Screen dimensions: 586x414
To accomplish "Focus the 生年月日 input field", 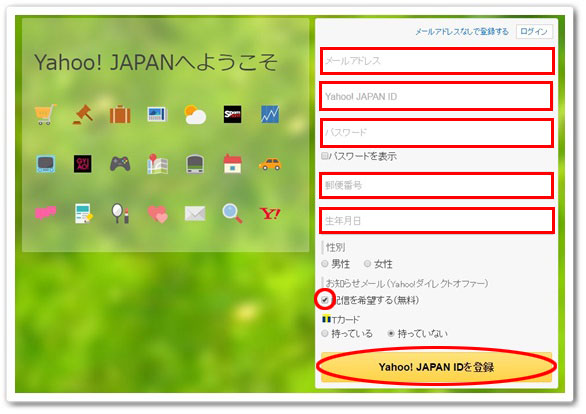I will (x=437, y=221).
